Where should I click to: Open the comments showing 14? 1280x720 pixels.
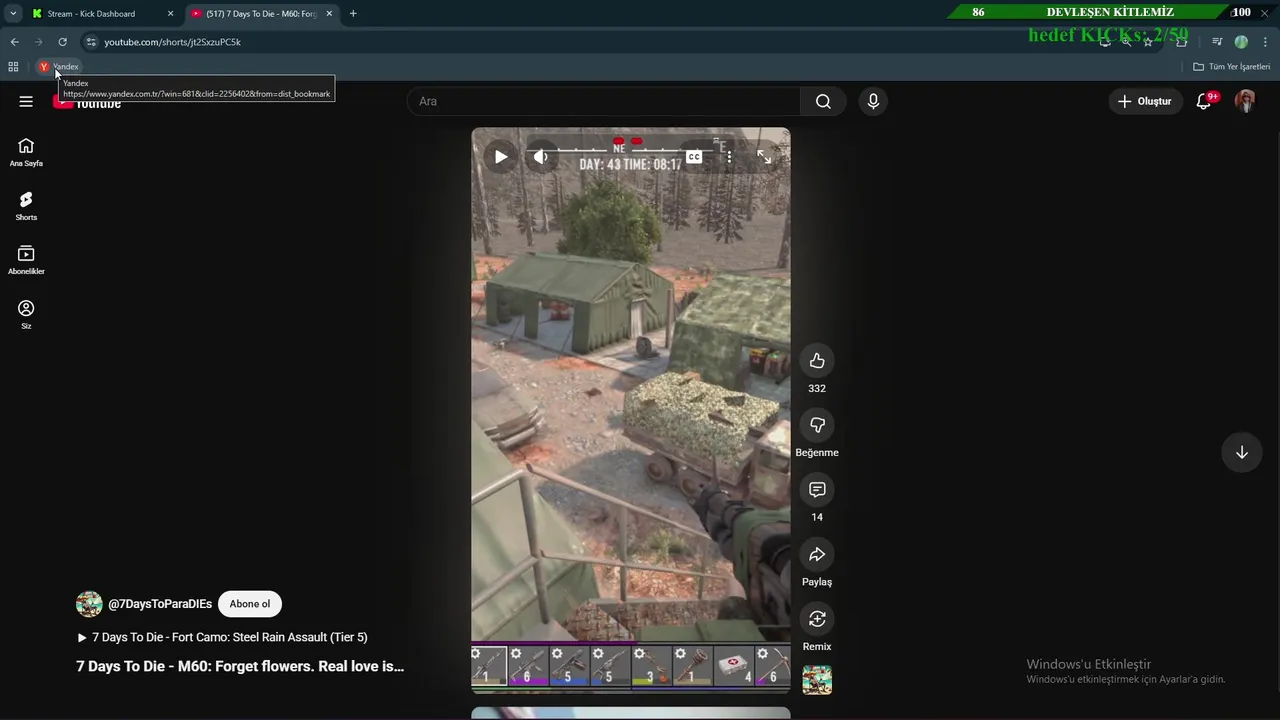pyautogui.click(x=817, y=489)
